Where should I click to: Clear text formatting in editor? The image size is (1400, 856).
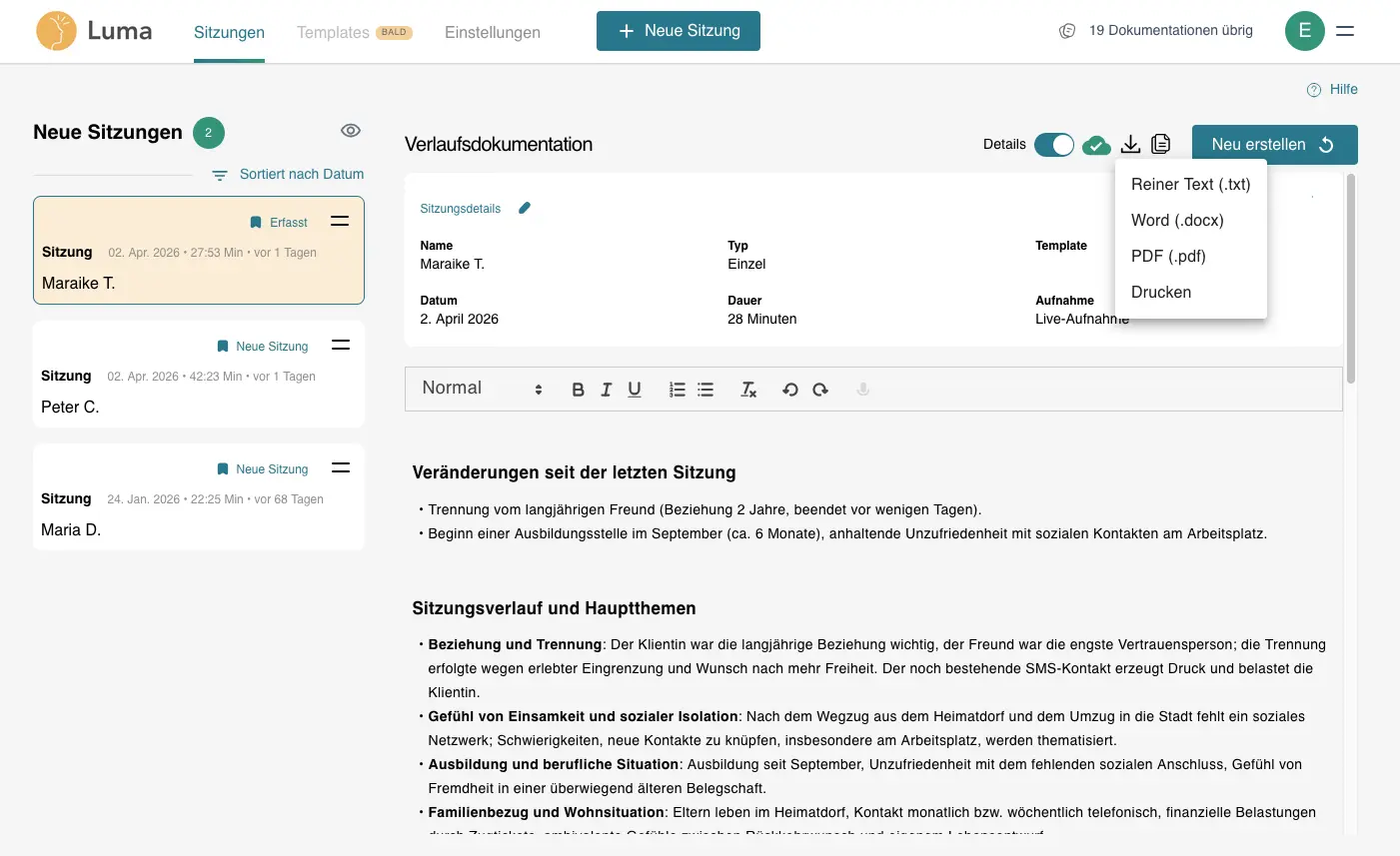[748, 390]
